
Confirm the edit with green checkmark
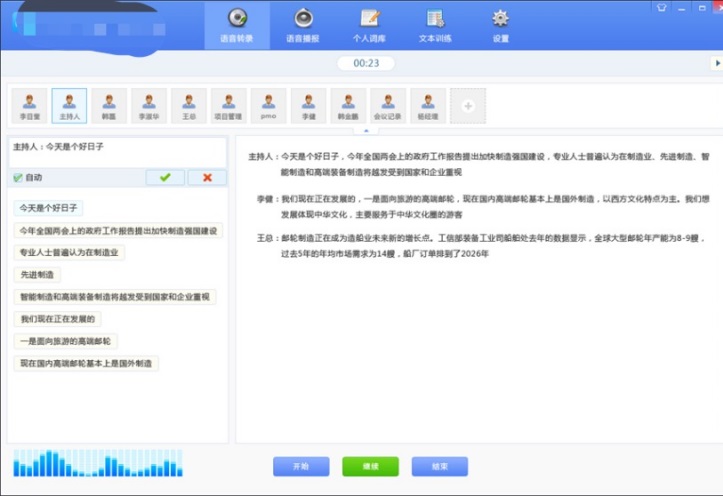coord(165,177)
